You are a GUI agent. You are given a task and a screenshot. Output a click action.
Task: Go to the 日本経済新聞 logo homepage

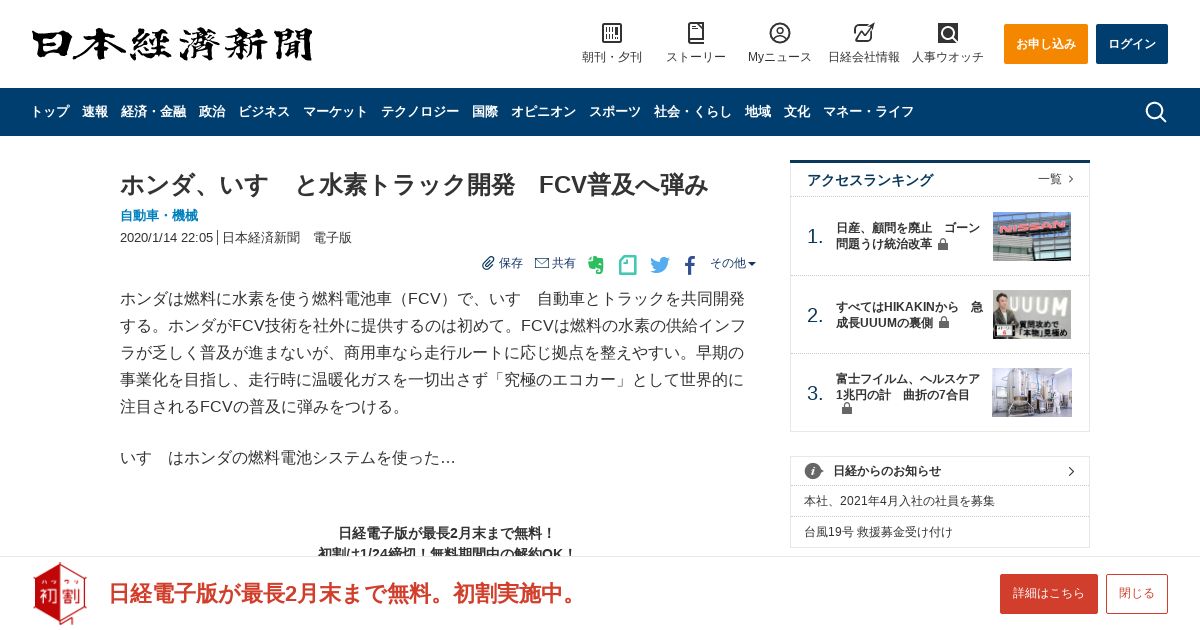[172, 44]
